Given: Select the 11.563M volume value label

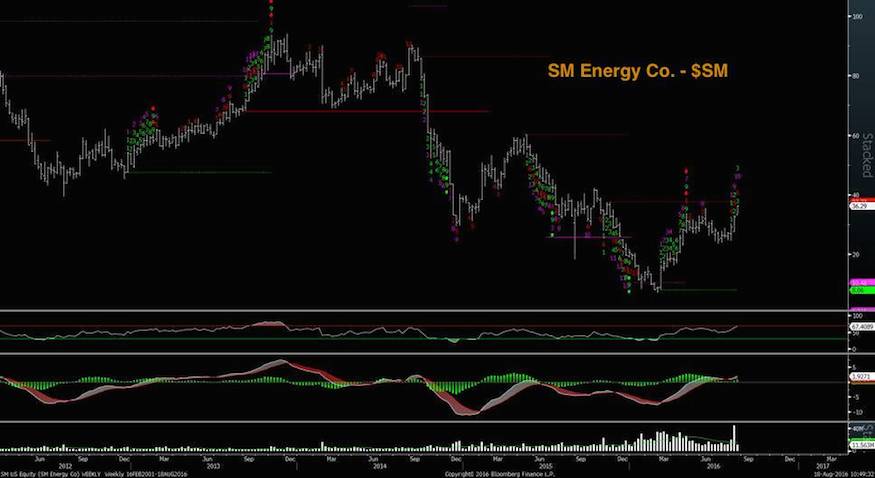Looking at the screenshot, I should tap(860, 445).
